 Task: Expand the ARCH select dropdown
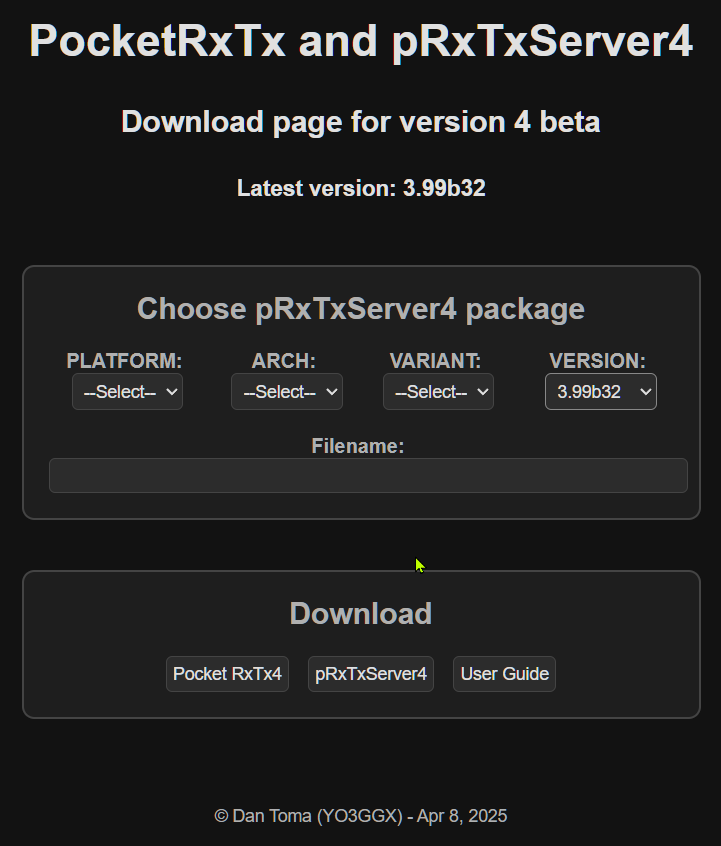[286, 392]
